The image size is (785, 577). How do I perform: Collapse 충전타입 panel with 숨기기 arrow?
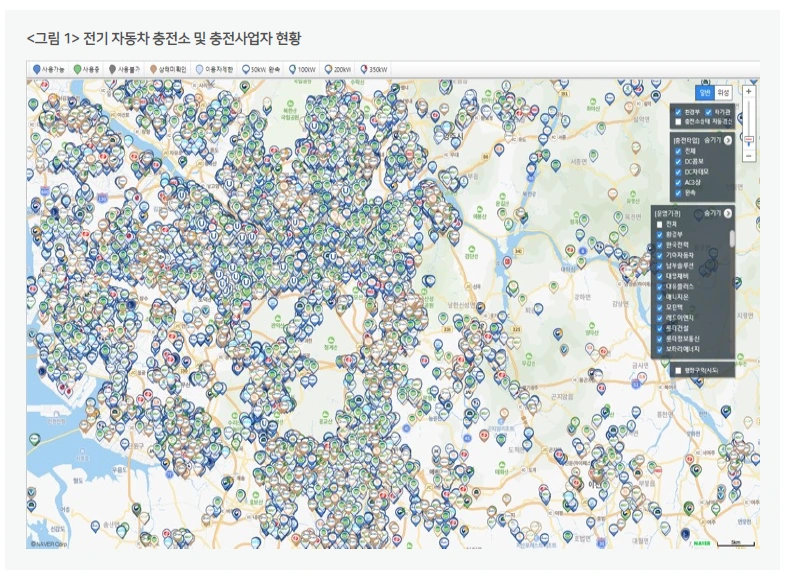[x=727, y=141]
